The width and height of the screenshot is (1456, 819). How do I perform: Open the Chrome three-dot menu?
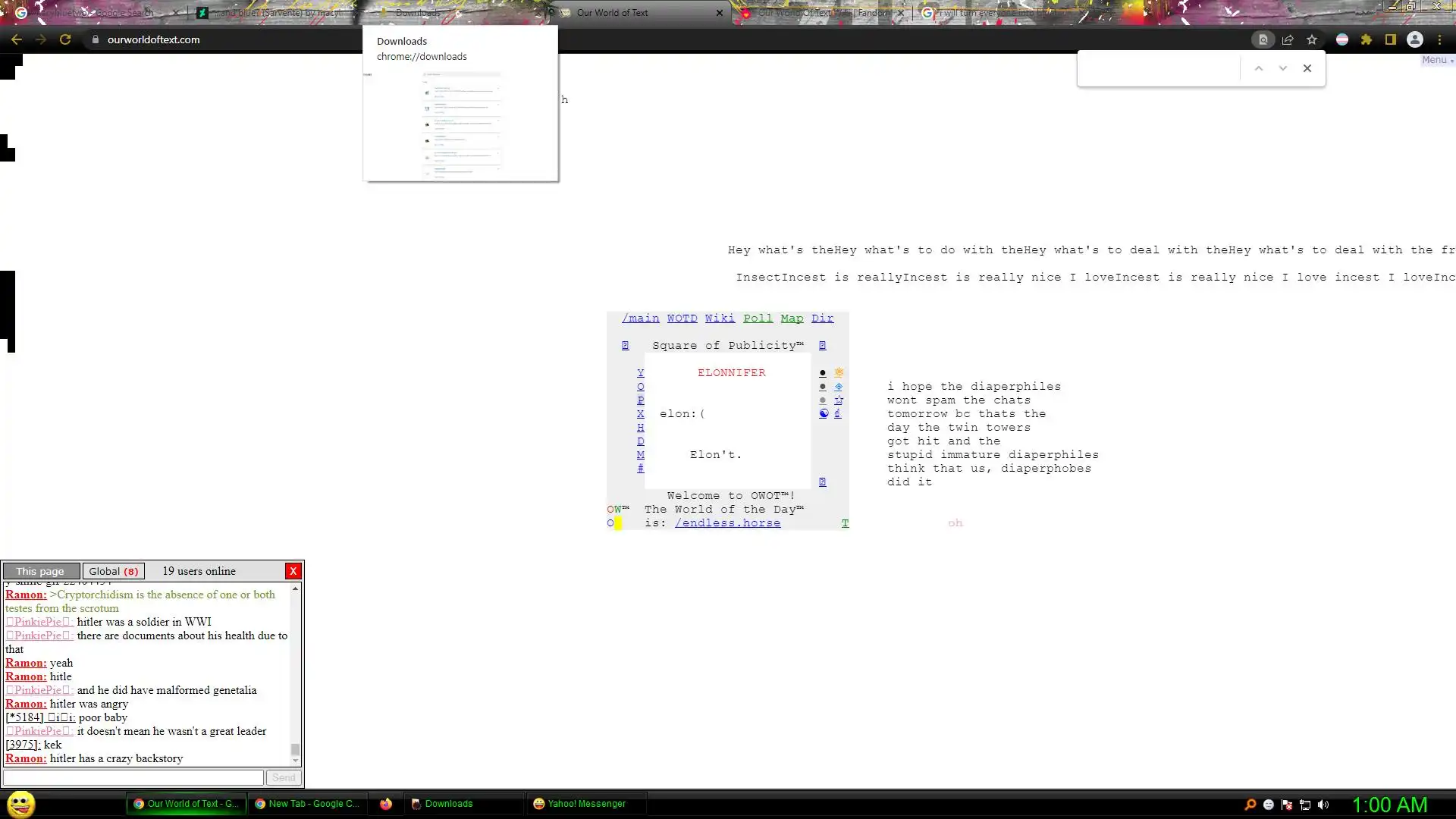tap(1439, 39)
